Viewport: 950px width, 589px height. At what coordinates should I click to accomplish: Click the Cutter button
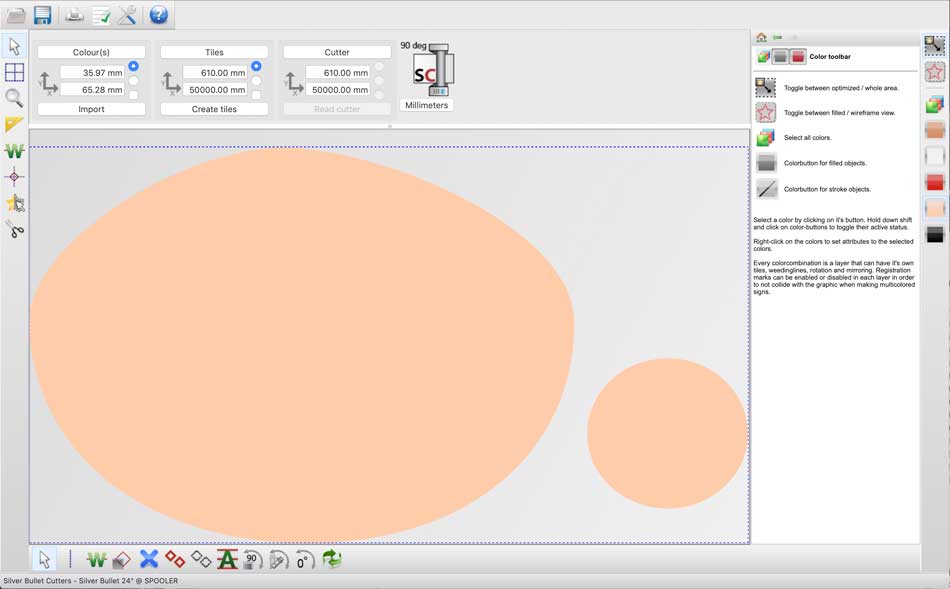click(337, 52)
